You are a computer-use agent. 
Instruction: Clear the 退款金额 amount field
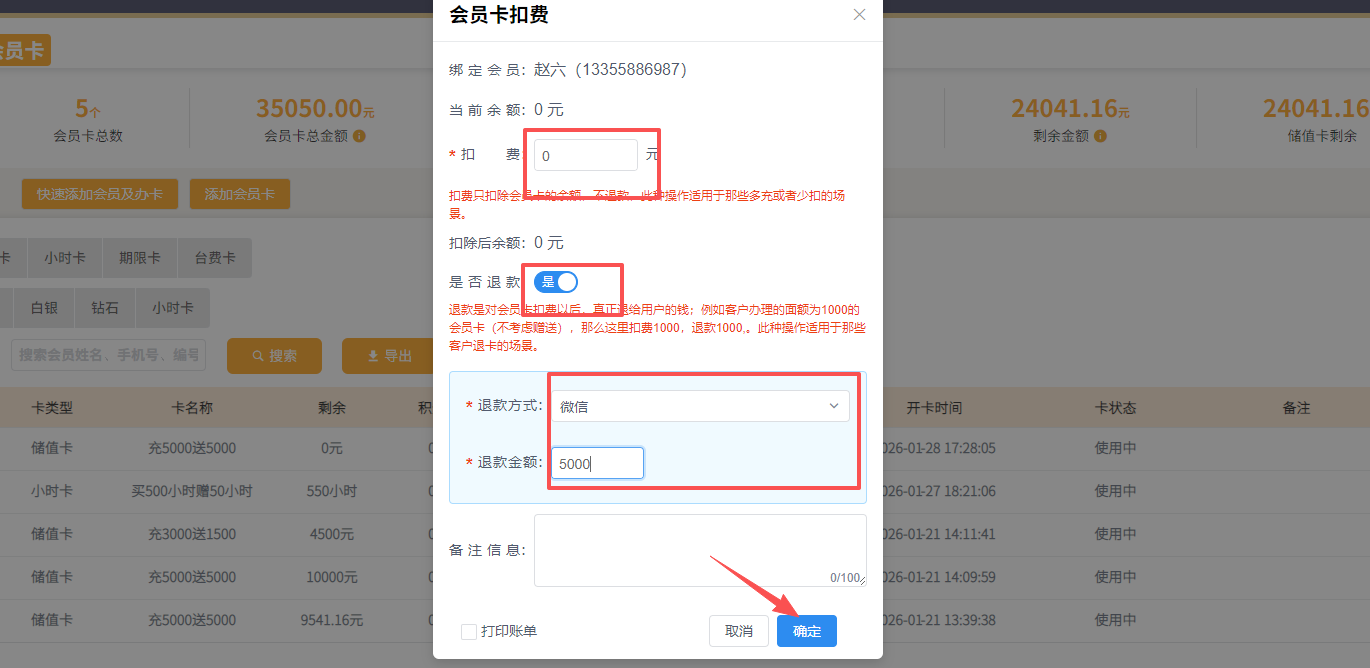coord(596,462)
